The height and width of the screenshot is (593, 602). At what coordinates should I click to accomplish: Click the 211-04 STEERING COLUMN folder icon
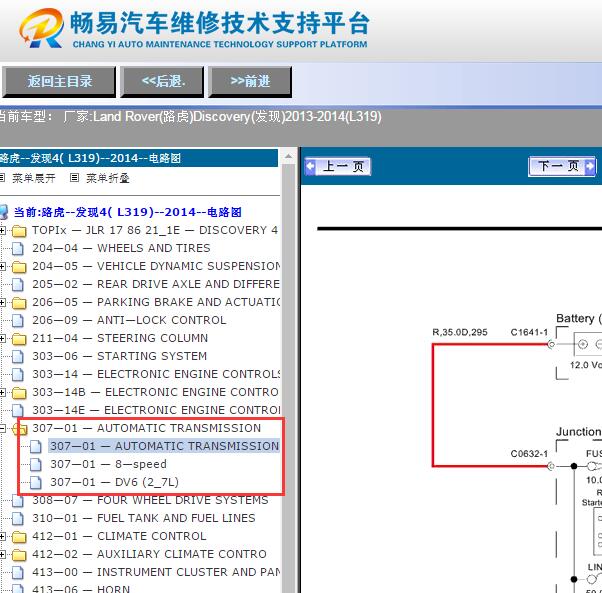[19, 339]
